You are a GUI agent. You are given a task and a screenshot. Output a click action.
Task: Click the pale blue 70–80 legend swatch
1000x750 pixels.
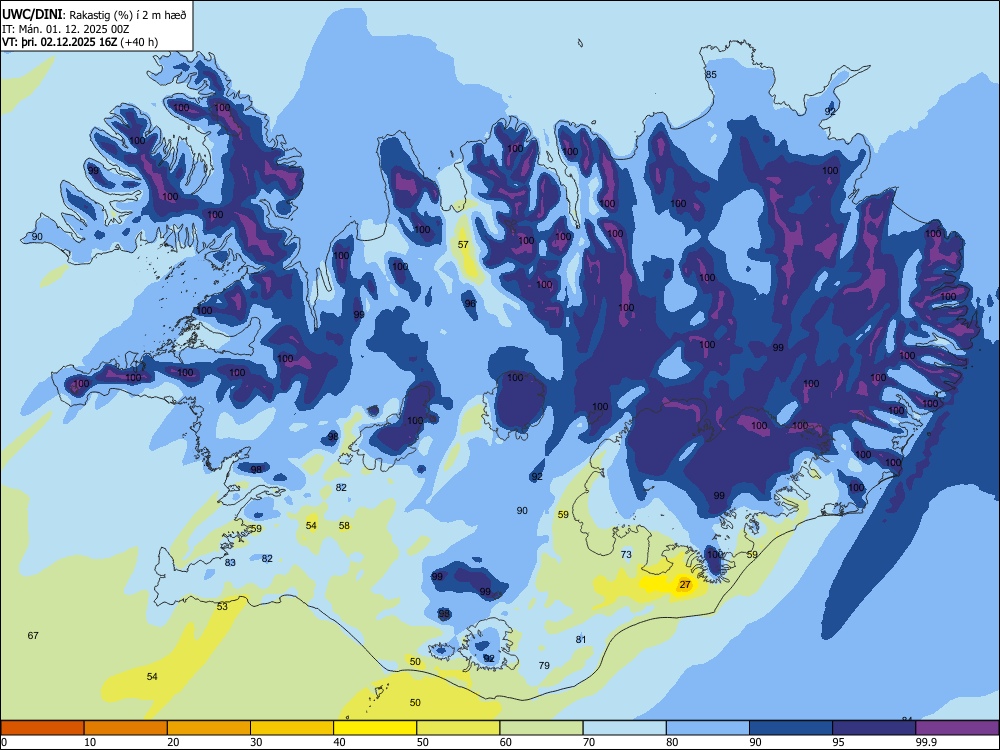[624, 728]
